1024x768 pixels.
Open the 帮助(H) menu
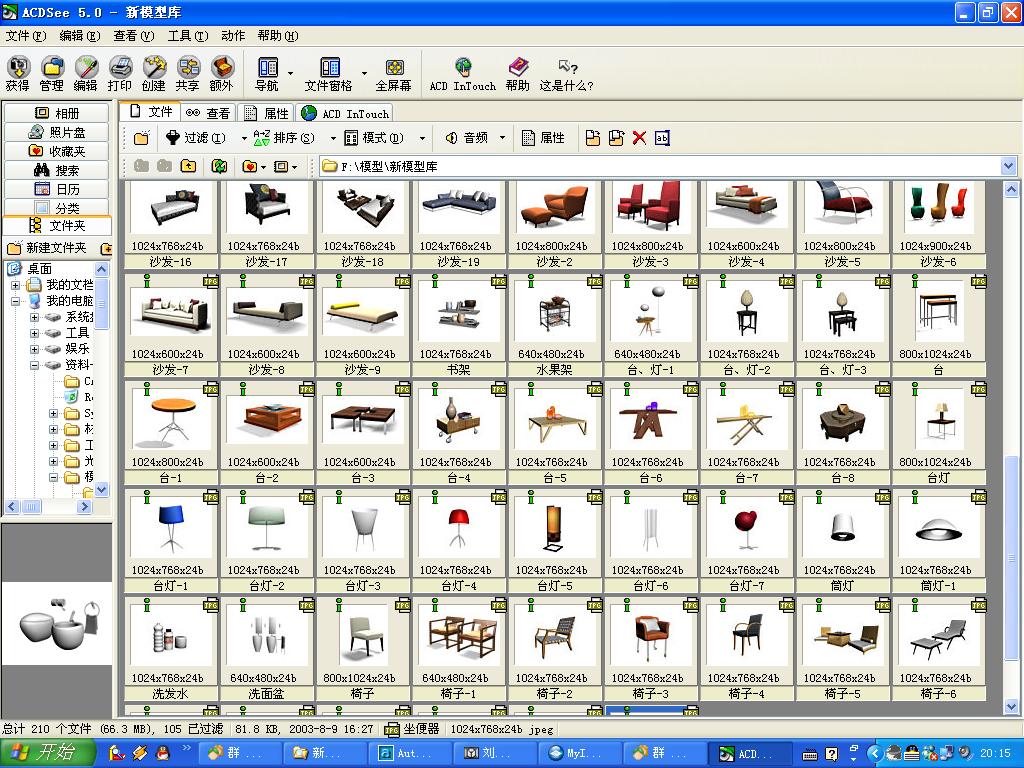[x=278, y=36]
